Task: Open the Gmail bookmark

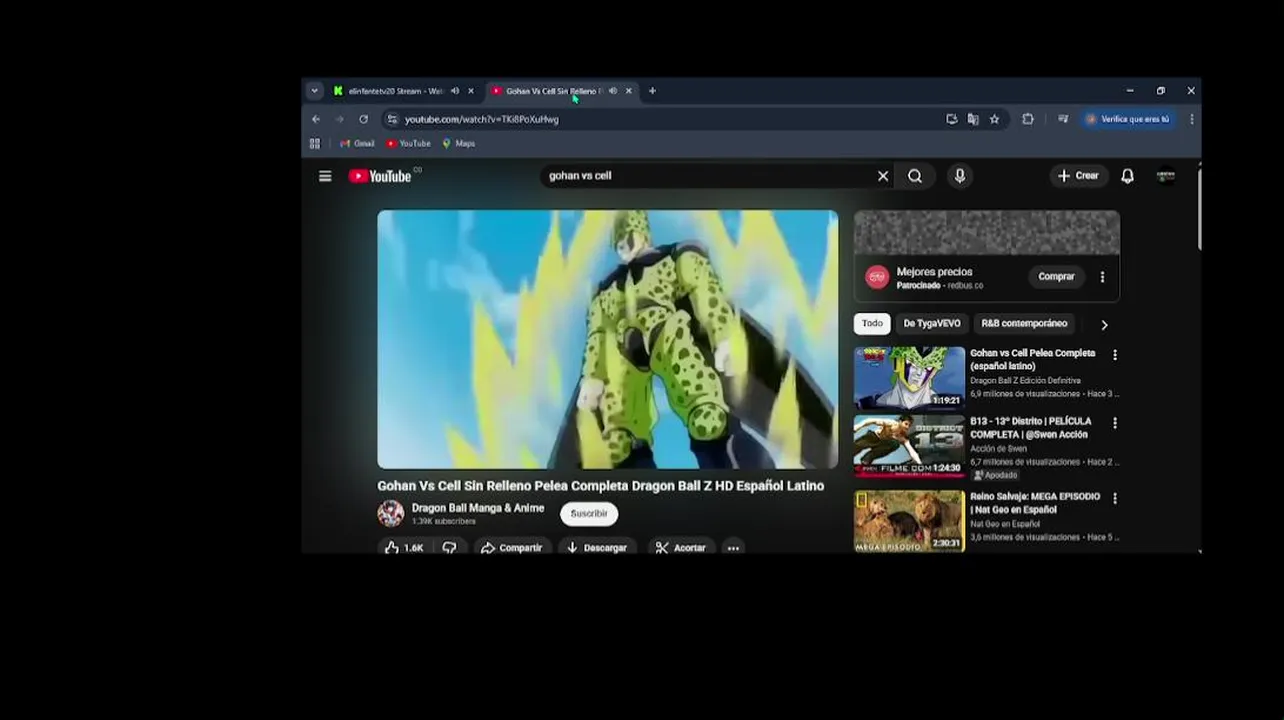Action: pos(357,144)
